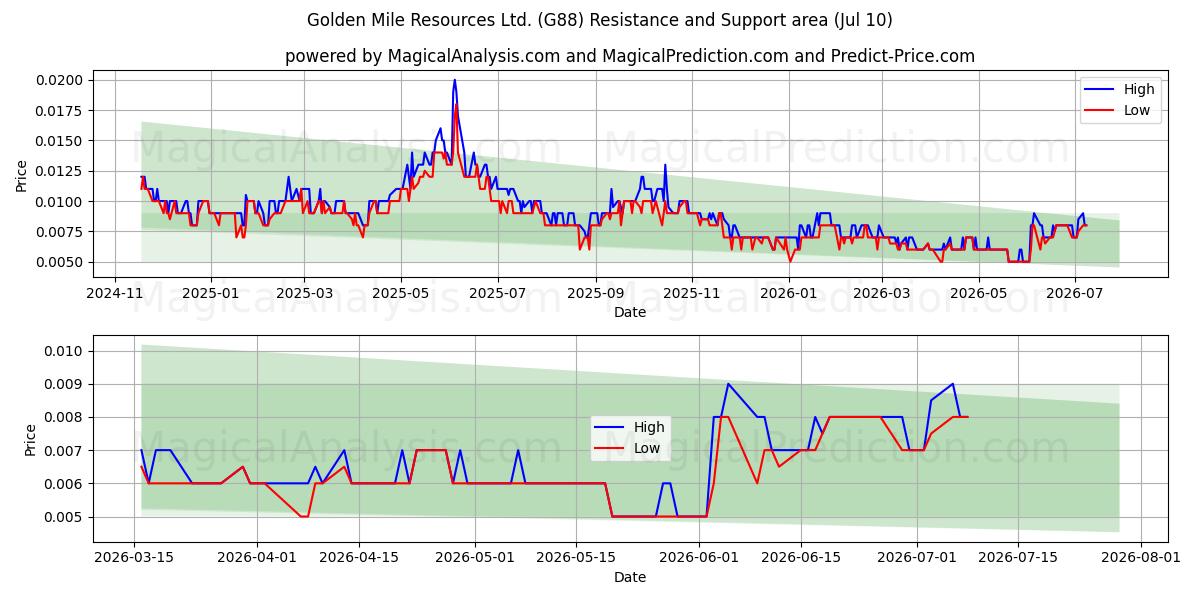Click the 0.0050 y-axis tick label
This screenshot has width=1200, height=600.
tap(62, 262)
